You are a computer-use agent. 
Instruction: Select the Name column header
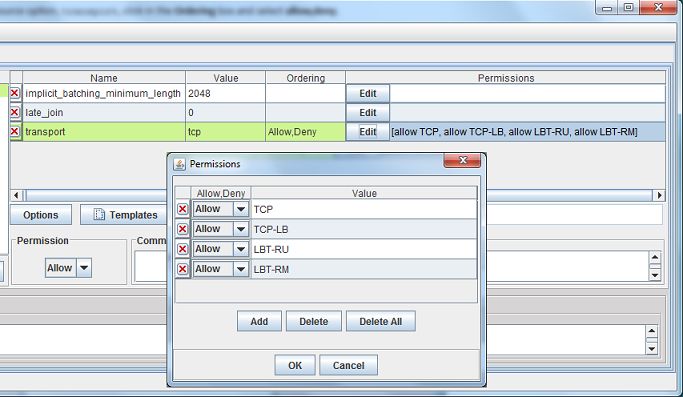click(x=104, y=78)
